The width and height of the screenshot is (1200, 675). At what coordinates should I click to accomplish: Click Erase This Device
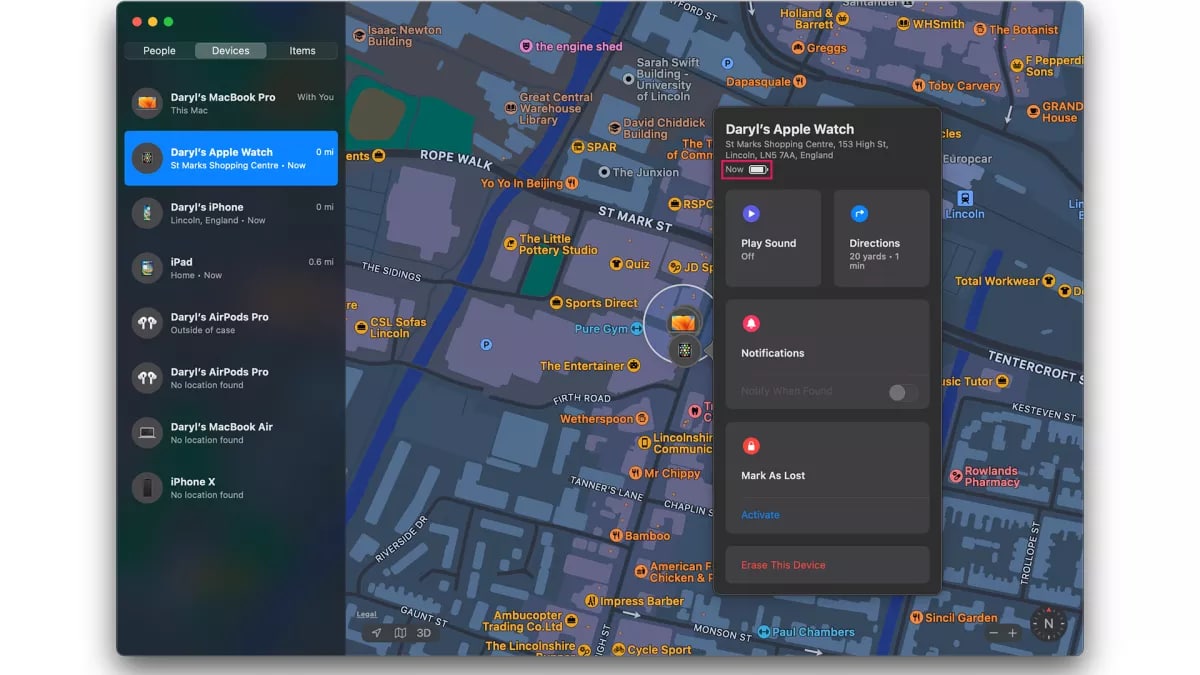(x=783, y=565)
